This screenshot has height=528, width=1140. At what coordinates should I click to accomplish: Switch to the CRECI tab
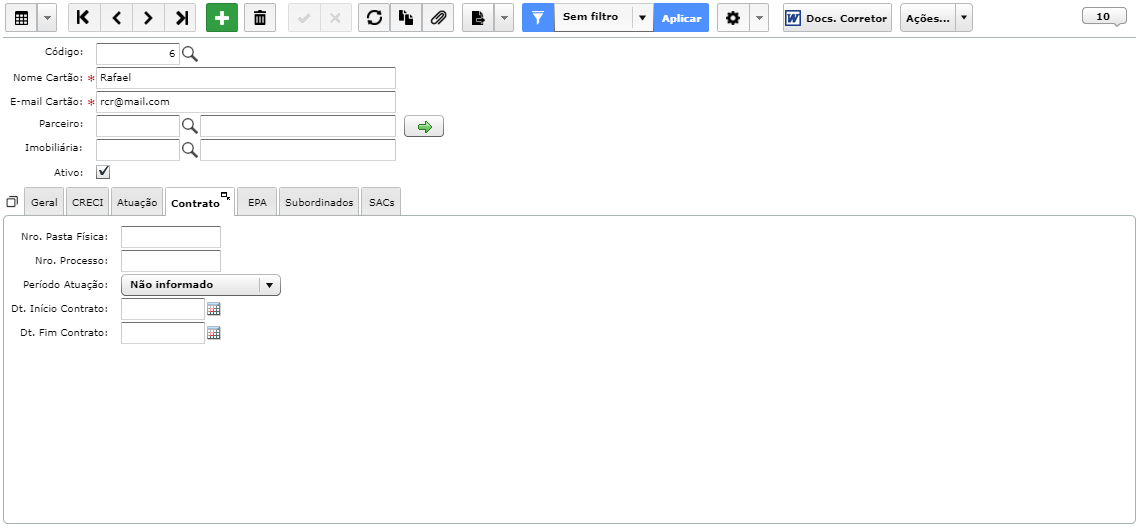pos(88,202)
